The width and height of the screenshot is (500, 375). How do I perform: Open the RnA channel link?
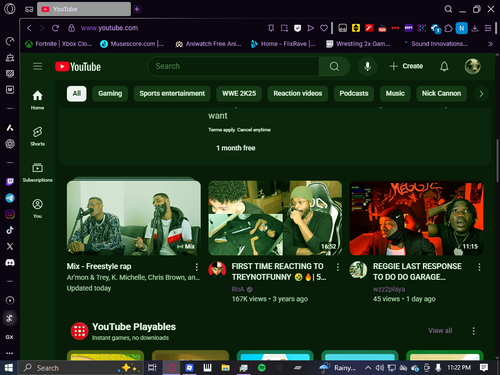tap(238, 289)
